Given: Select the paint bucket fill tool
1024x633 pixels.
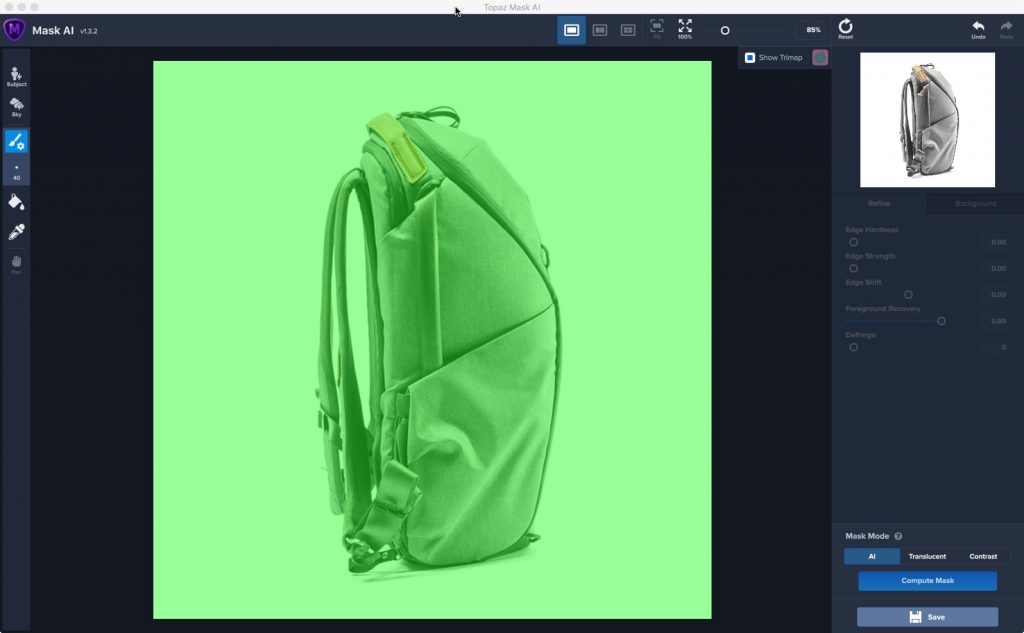Looking at the screenshot, I should click(x=16, y=202).
